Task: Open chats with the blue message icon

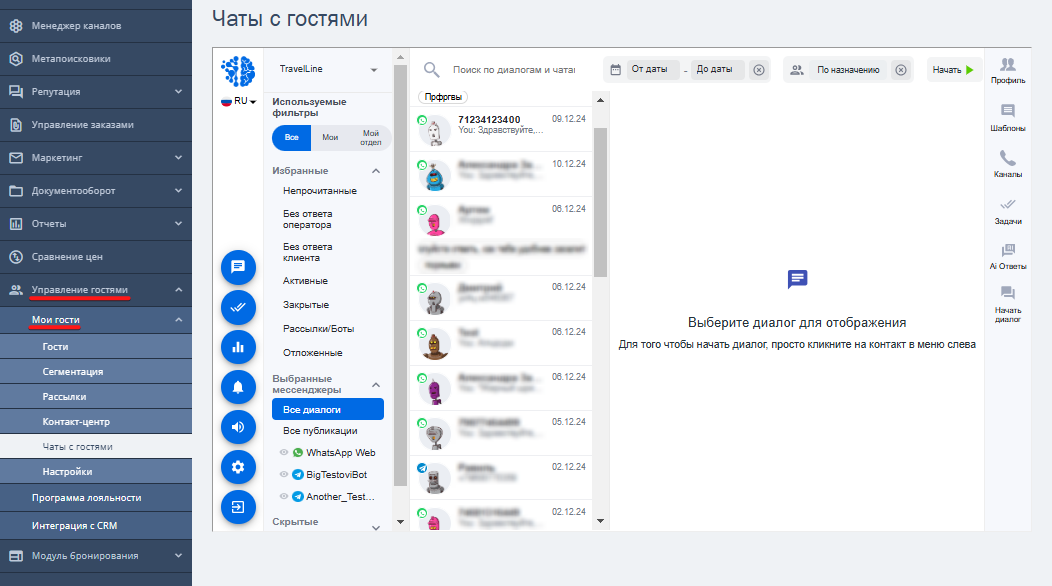Action: click(238, 267)
